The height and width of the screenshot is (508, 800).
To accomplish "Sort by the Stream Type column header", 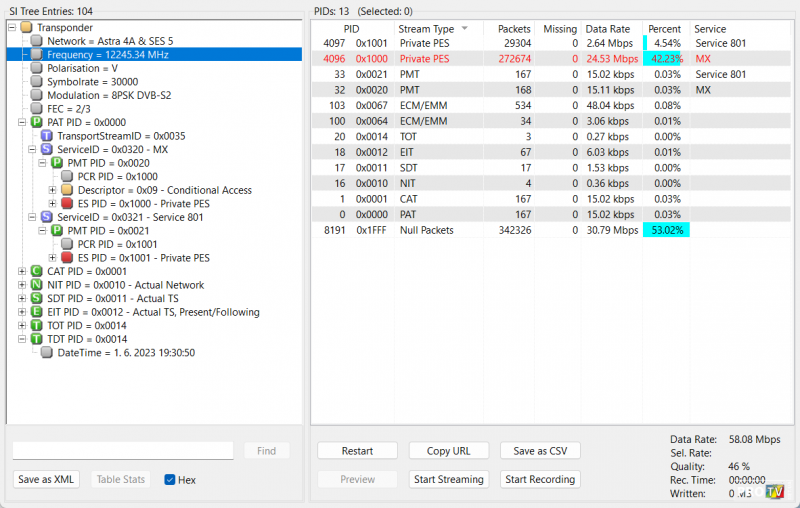I will (x=426, y=29).
